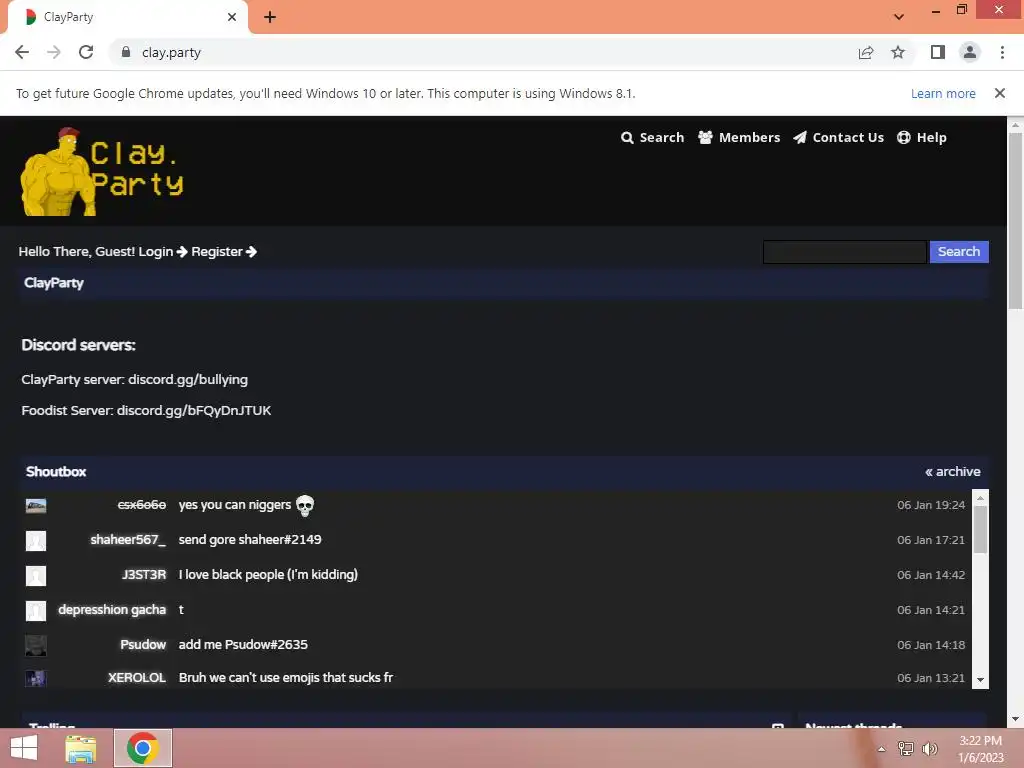Expand the tab search chevron
The image size is (1024, 768).
[x=899, y=17]
